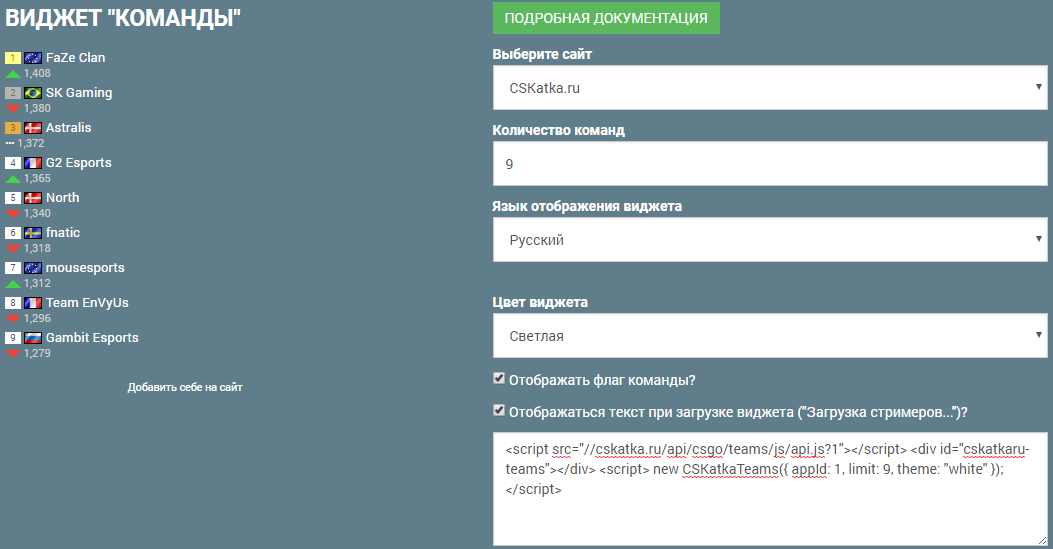
Task: Click the team count input field
Action: (x=770, y=164)
